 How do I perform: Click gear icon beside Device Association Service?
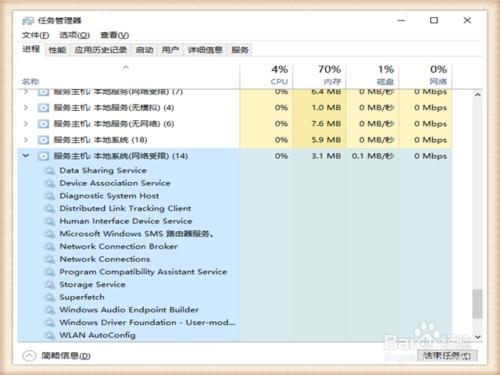click(x=50, y=183)
